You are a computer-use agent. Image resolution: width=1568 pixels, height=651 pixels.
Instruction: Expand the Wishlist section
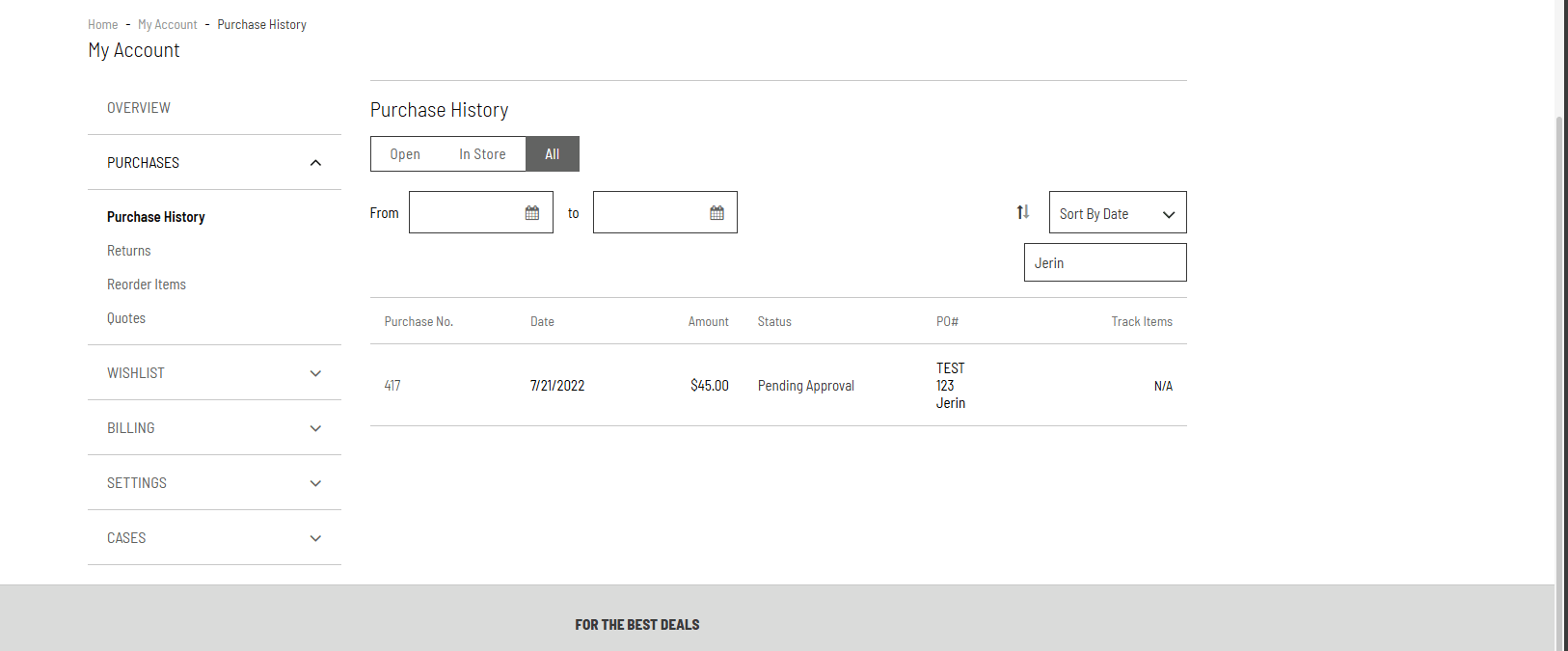[x=315, y=373]
